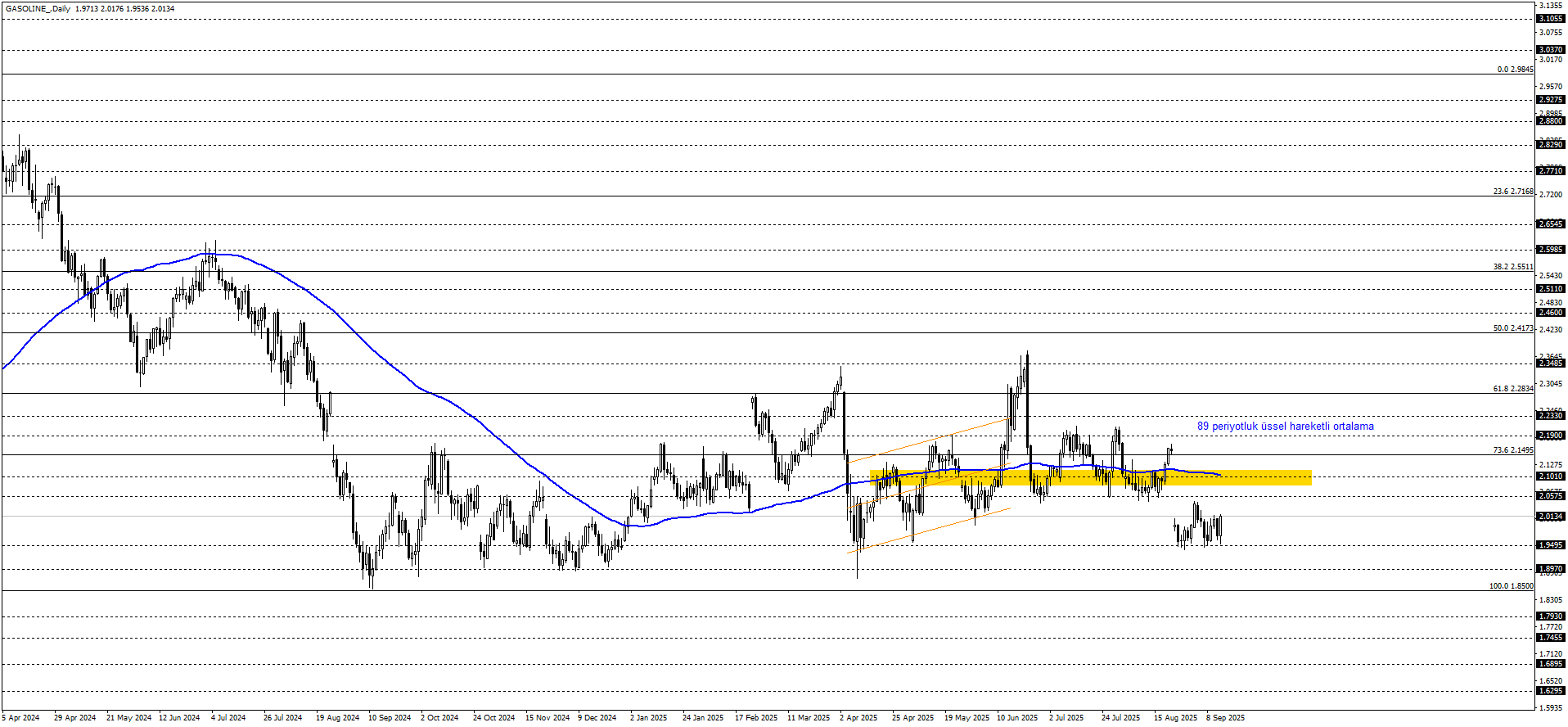Click the current price tag 2.0134
Image resolution: width=1568 pixels, height=727 pixels.
(x=1551, y=517)
